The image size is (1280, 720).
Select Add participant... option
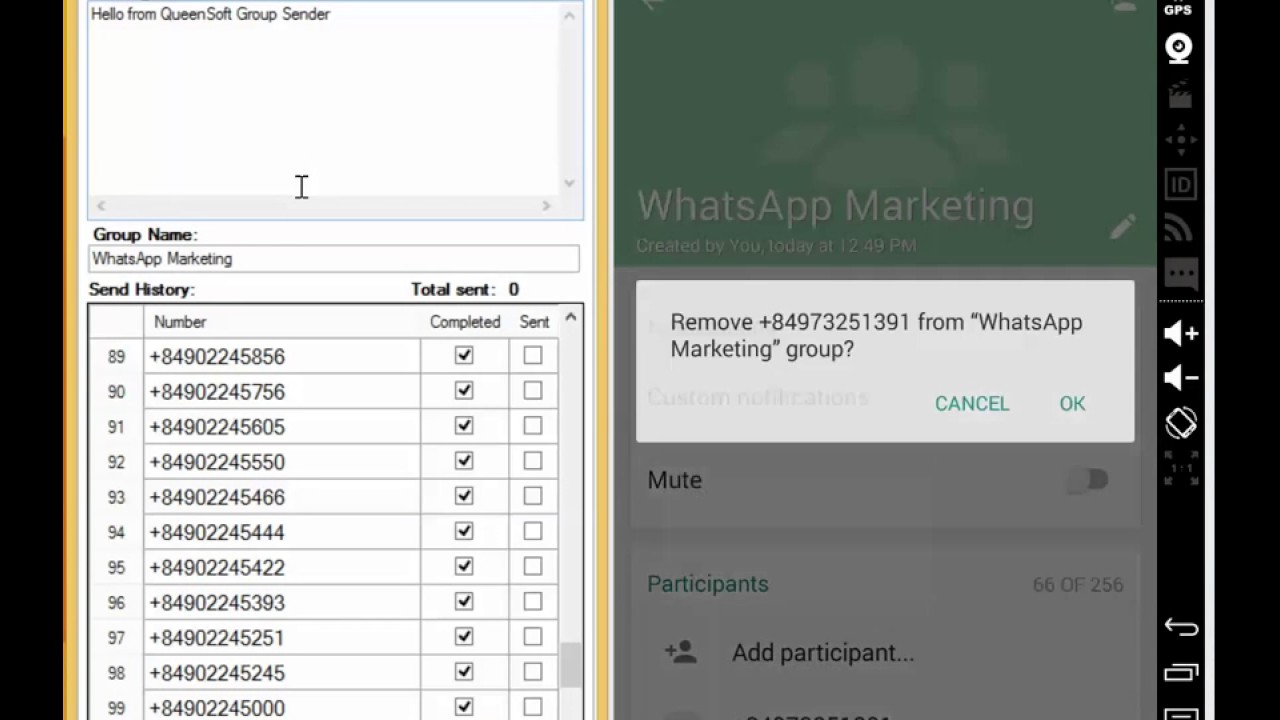823,653
